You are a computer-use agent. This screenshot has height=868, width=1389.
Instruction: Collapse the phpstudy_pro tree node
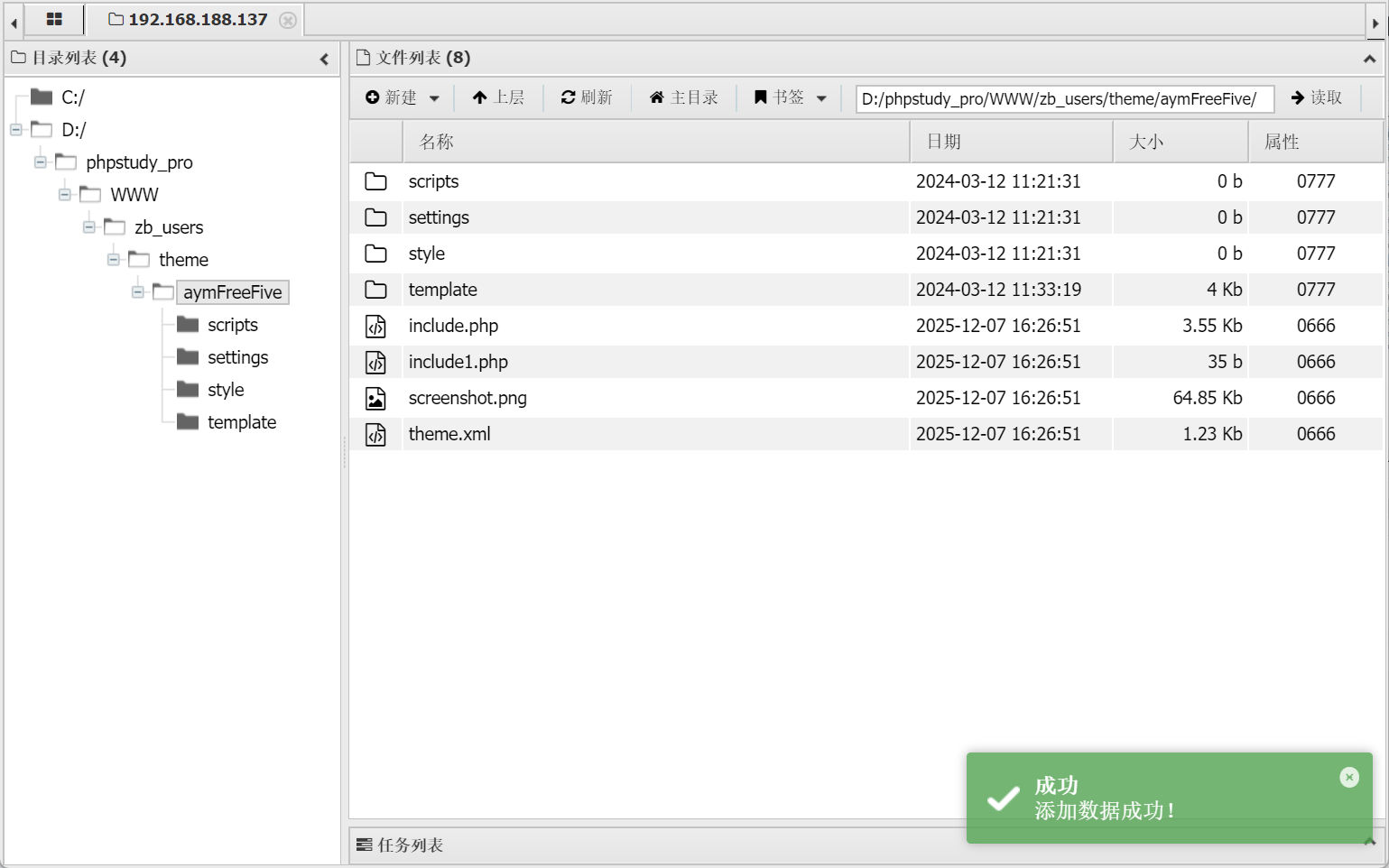click(x=41, y=162)
